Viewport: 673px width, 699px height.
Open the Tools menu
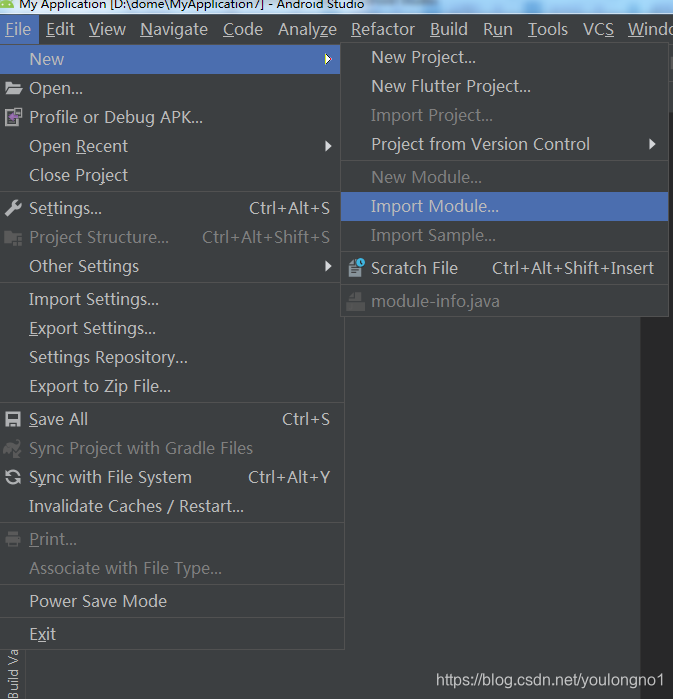(x=548, y=29)
